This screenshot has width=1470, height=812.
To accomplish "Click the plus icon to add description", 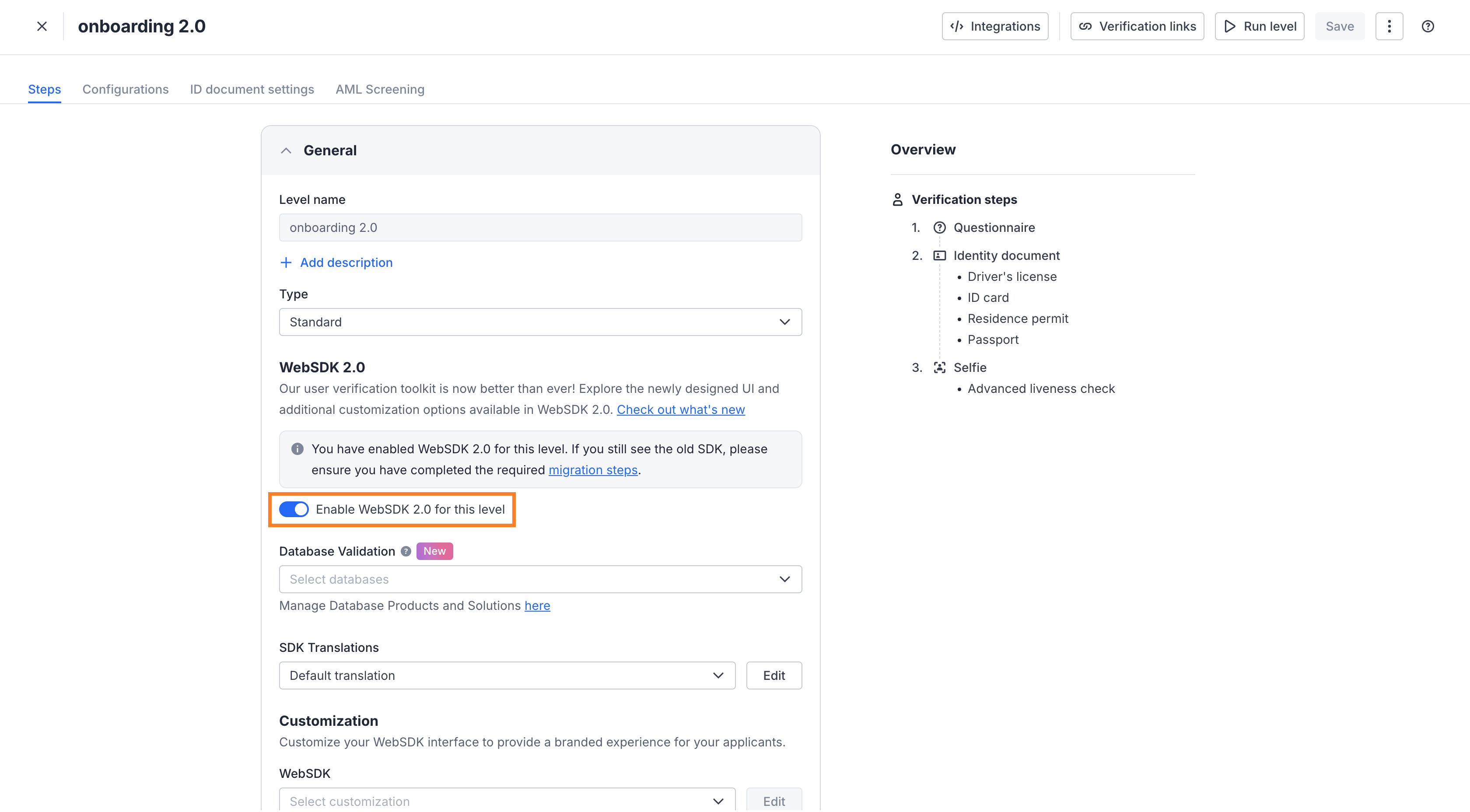I will point(286,262).
